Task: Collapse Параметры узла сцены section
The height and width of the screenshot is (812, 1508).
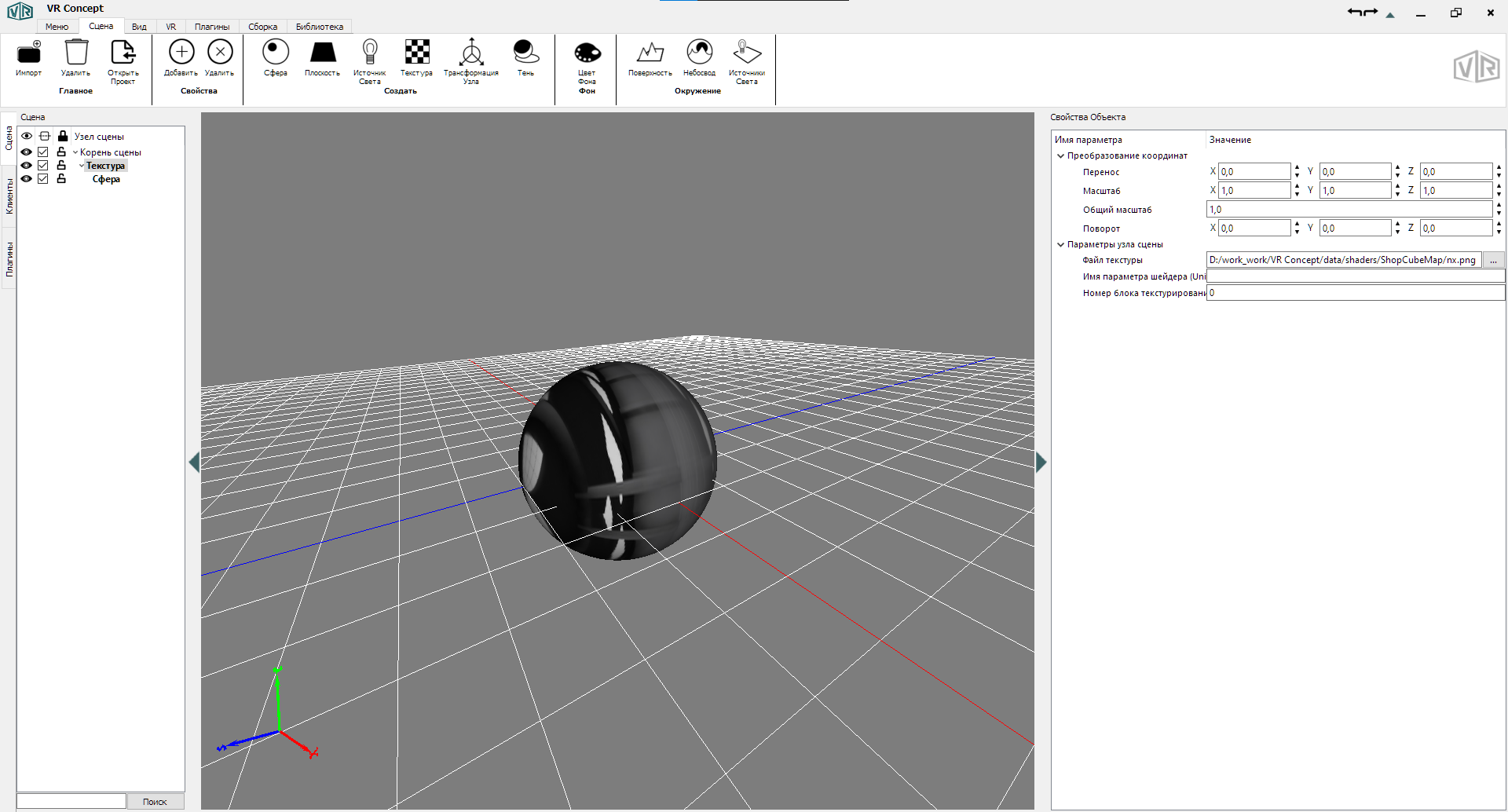Action: click(1060, 244)
